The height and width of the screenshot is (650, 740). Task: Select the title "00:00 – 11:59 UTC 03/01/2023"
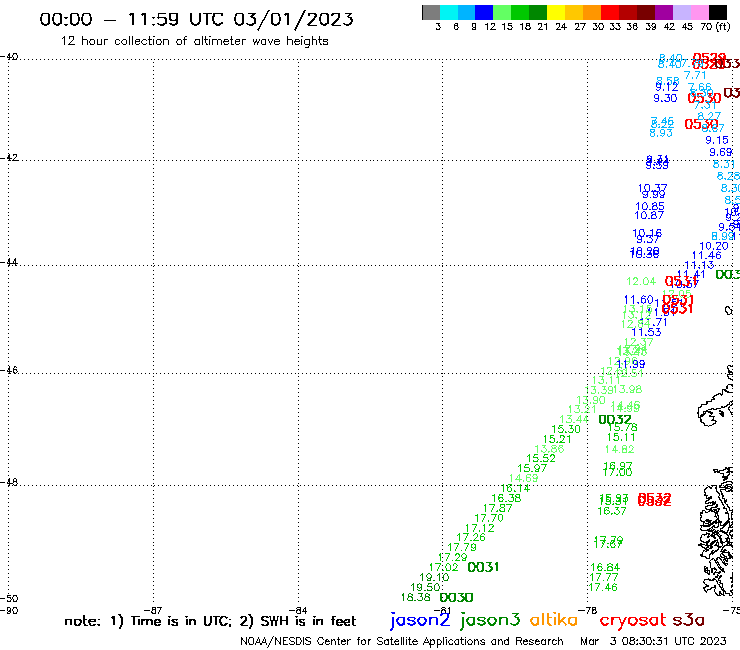196,19
